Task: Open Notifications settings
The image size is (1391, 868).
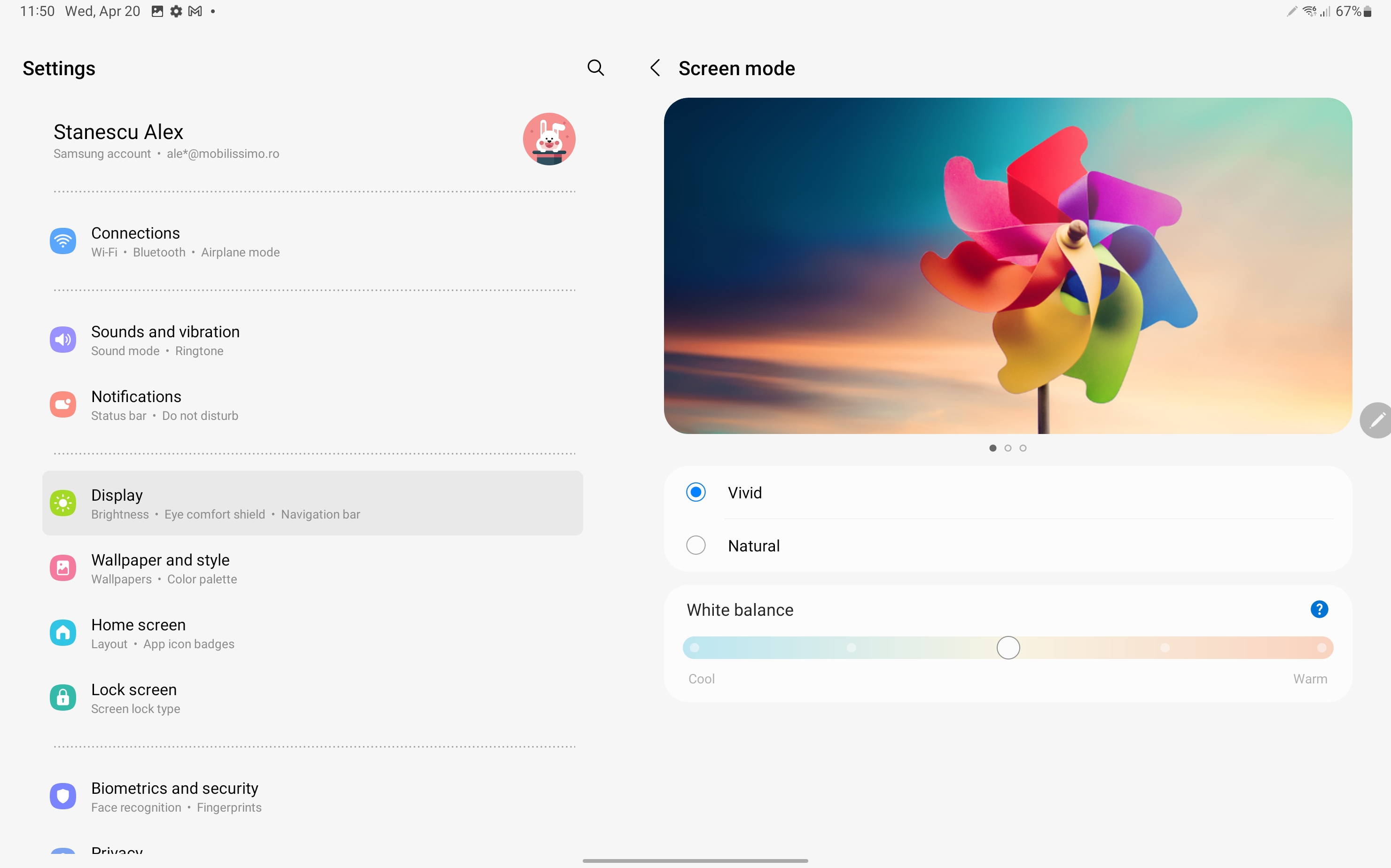Action: [313, 405]
